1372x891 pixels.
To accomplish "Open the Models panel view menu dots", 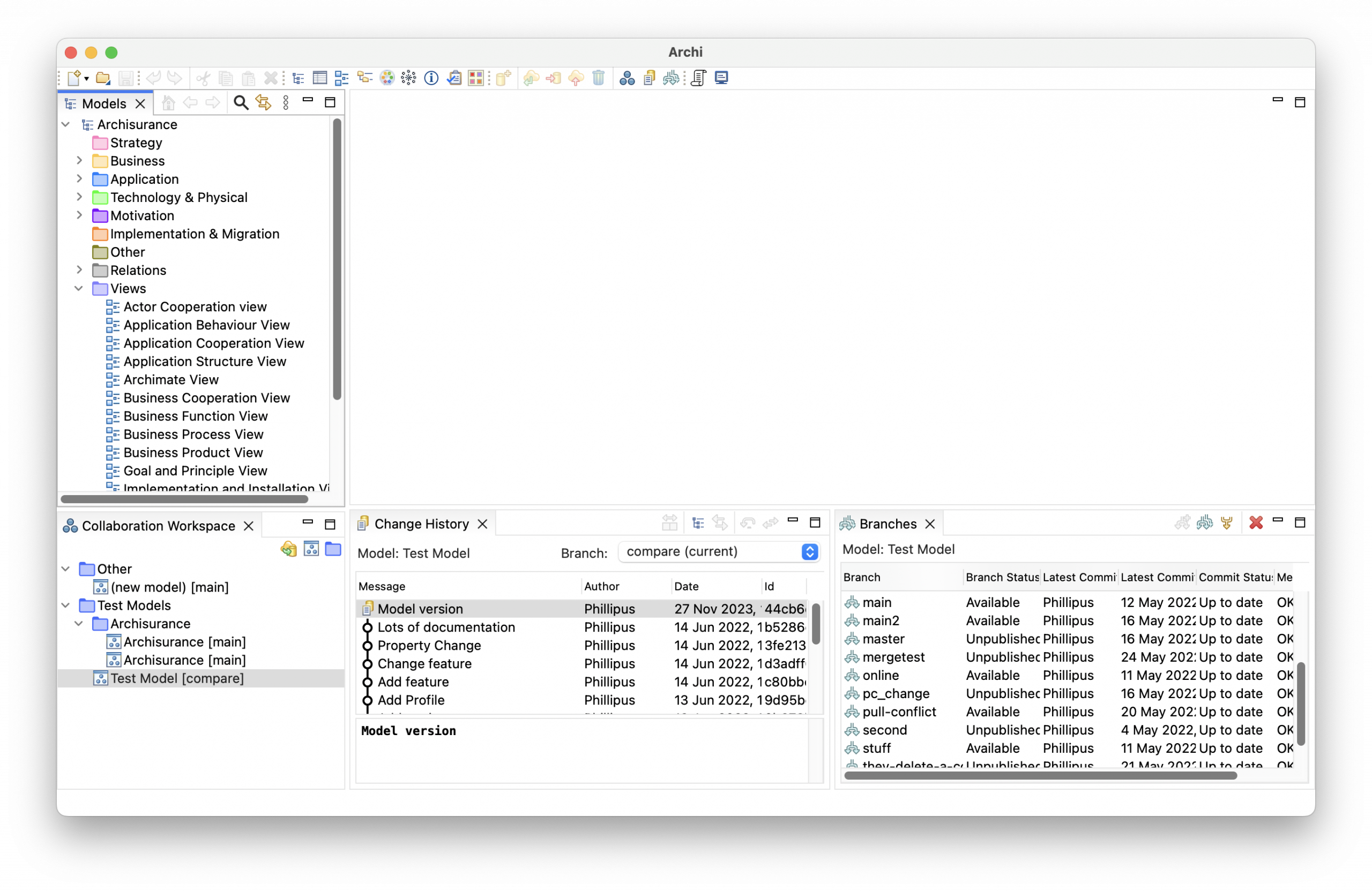I will coord(286,103).
